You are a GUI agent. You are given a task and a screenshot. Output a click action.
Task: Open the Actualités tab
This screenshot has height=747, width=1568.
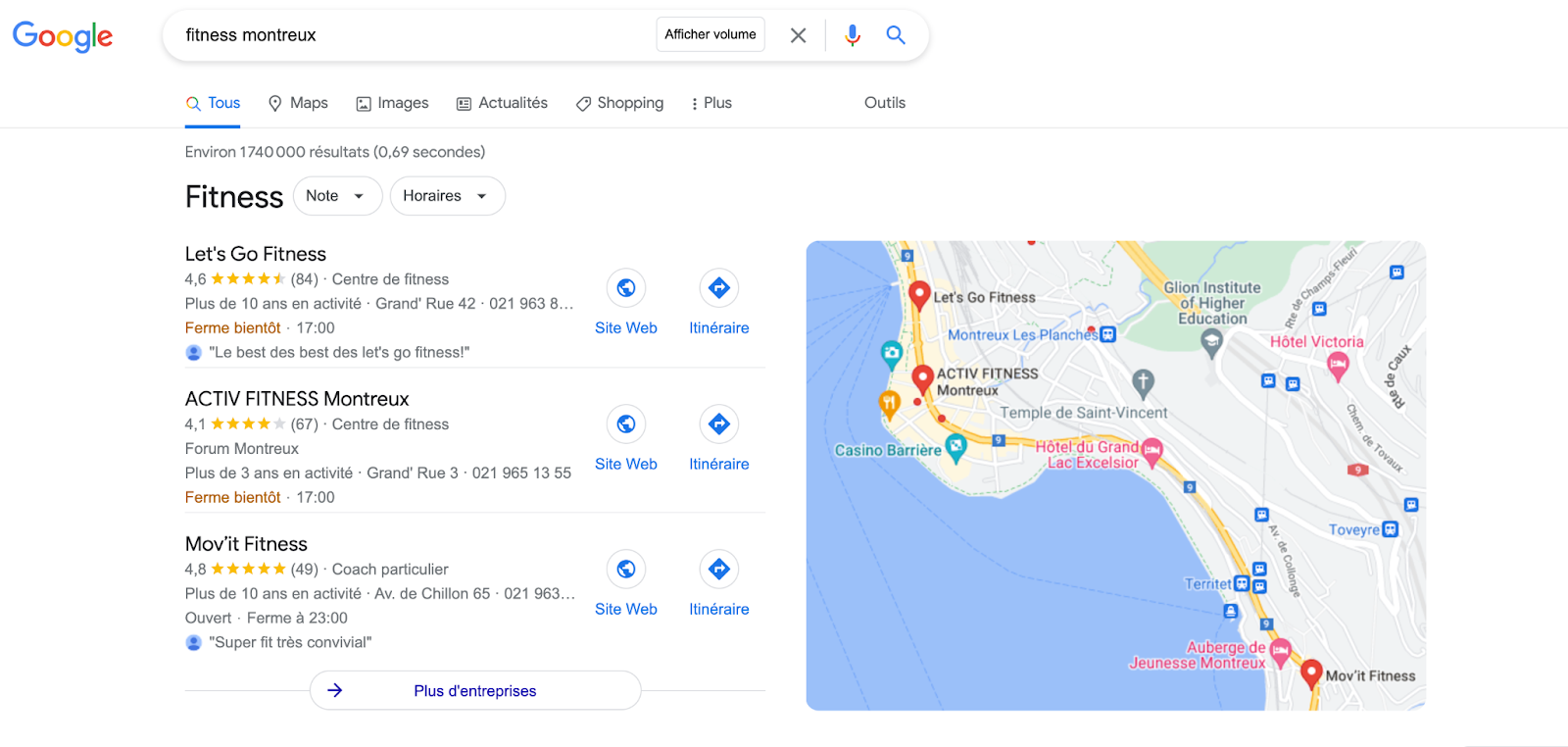[502, 103]
